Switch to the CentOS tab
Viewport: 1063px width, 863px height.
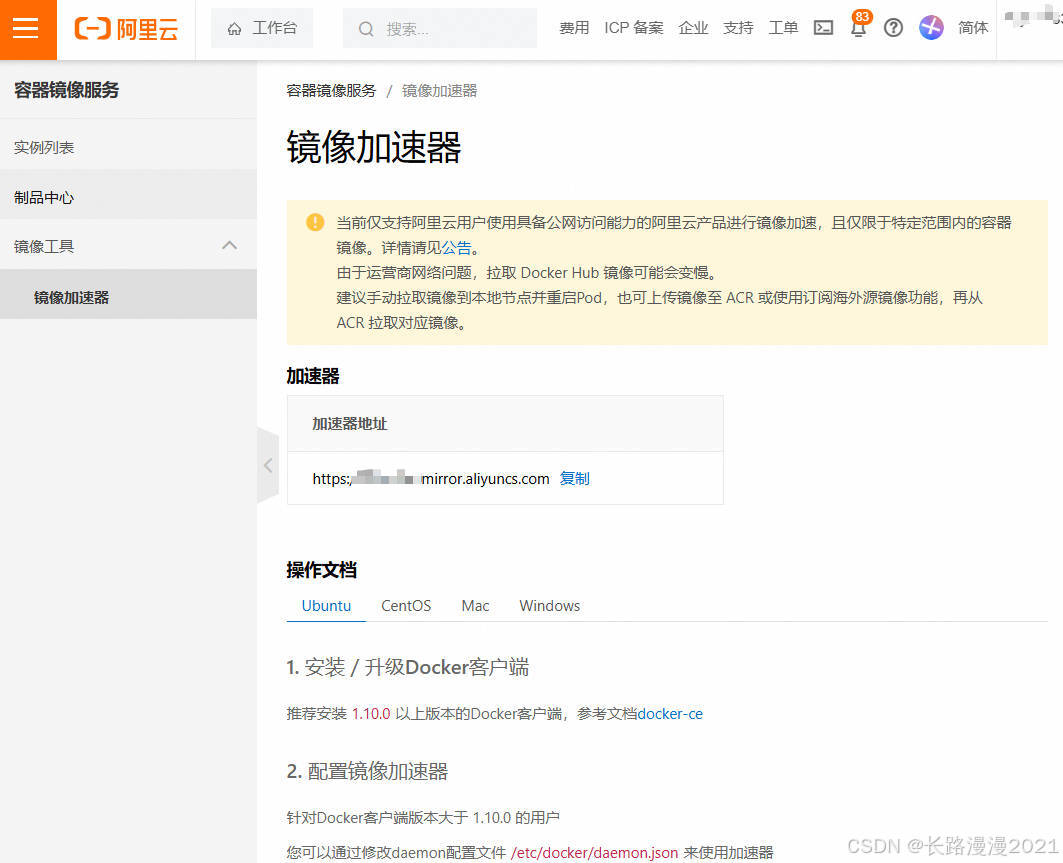[x=406, y=605]
